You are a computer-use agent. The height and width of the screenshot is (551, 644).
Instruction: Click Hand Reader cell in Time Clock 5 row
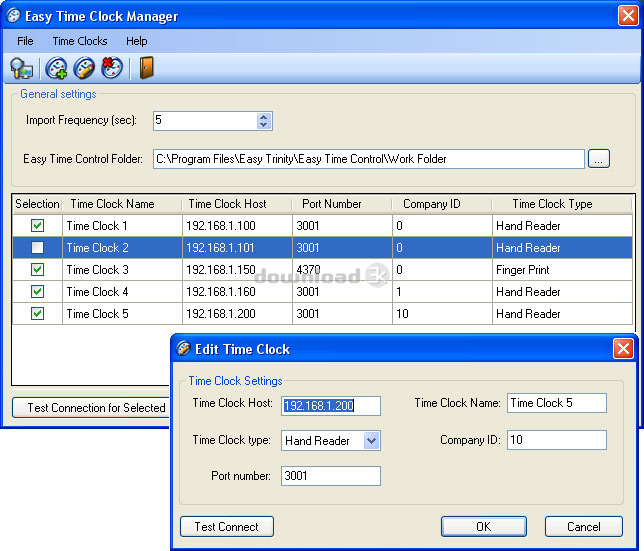tap(562, 314)
